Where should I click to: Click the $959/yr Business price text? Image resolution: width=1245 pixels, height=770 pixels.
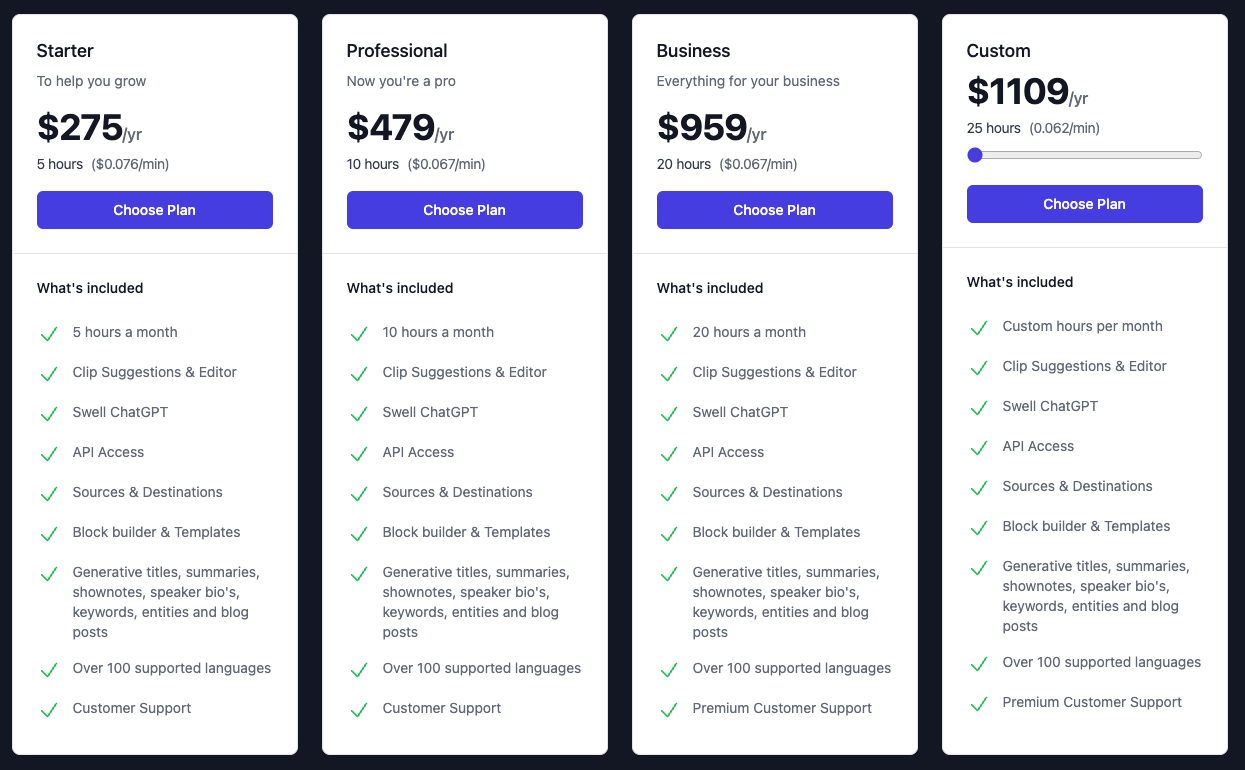(x=710, y=128)
